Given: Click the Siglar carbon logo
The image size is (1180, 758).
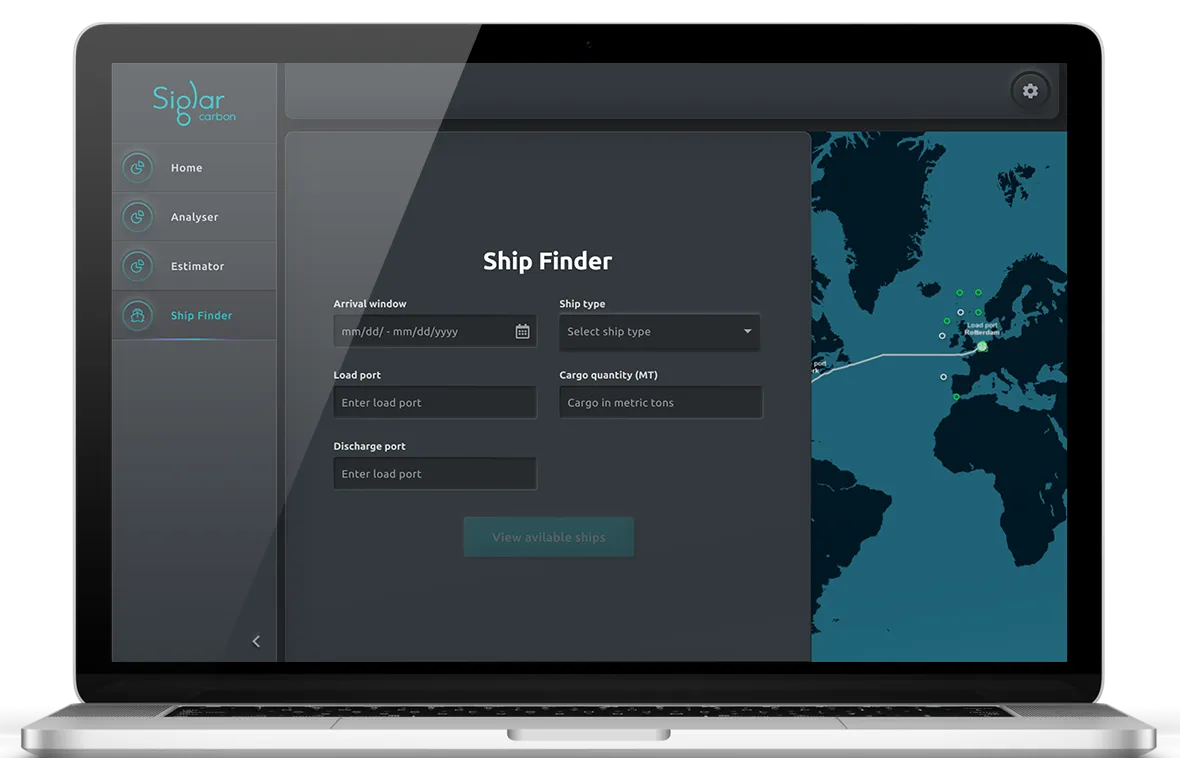Looking at the screenshot, I should point(194,100).
